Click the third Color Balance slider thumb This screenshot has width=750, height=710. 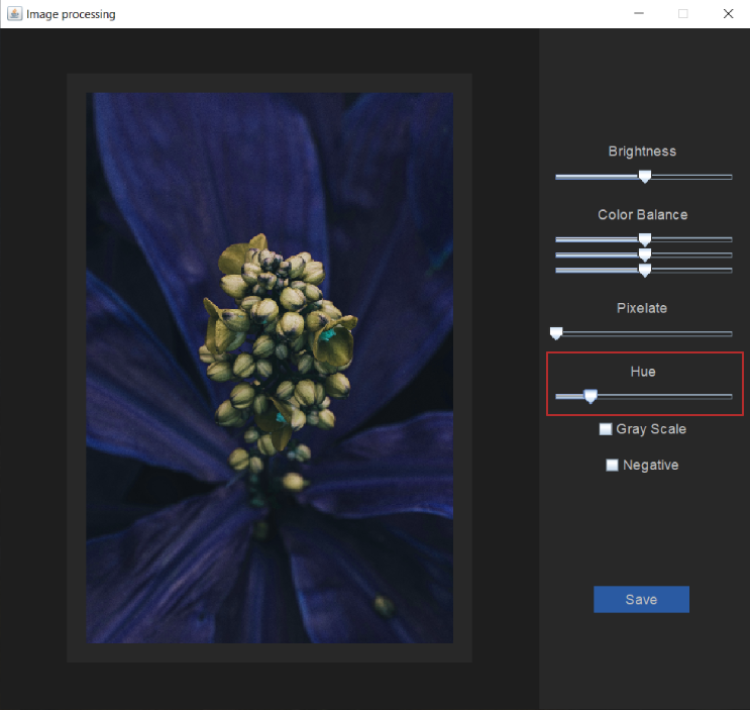tap(645, 270)
